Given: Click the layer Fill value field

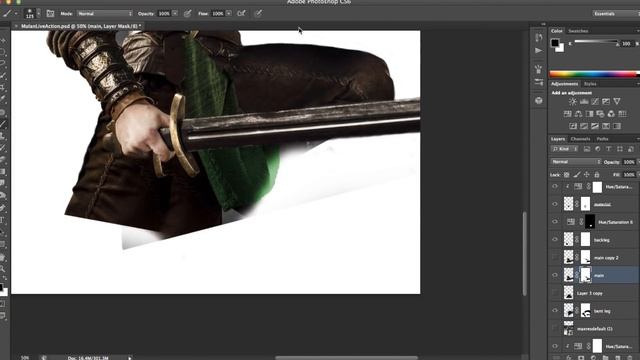Looking at the screenshot, I should pyautogui.click(x=629, y=175).
